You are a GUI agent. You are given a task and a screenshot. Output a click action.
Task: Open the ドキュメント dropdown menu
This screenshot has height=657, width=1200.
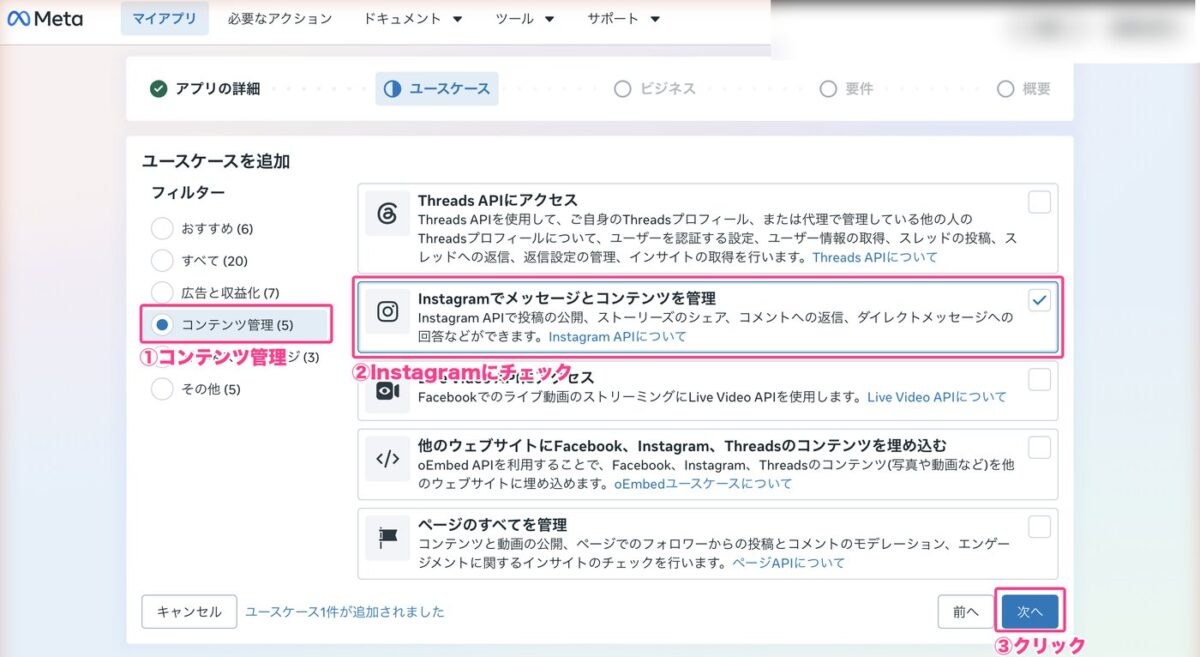click(412, 19)
